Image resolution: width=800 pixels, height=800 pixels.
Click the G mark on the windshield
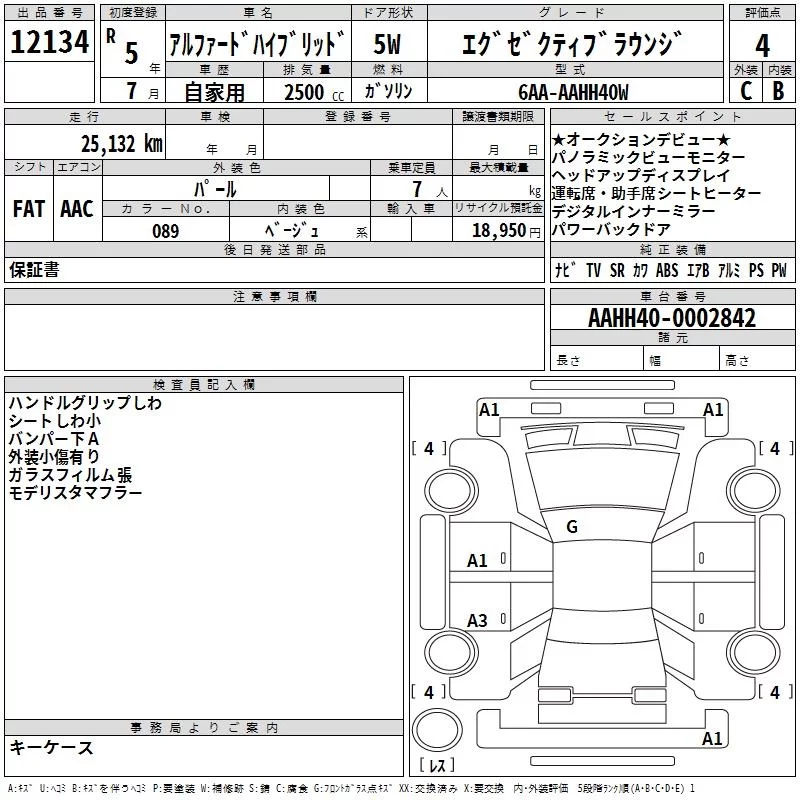pos(572,527)
